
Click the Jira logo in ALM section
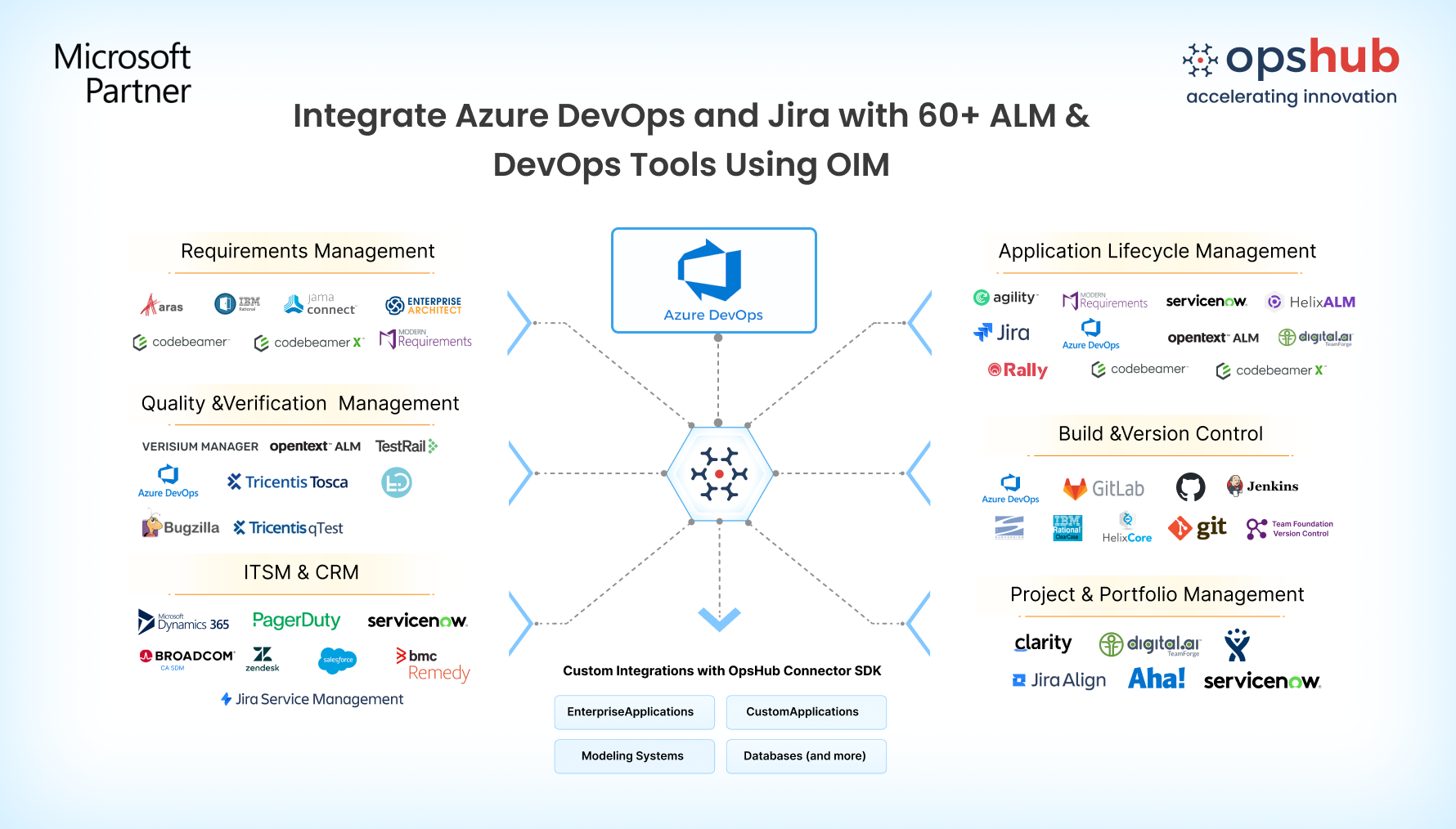point(1002,333)
